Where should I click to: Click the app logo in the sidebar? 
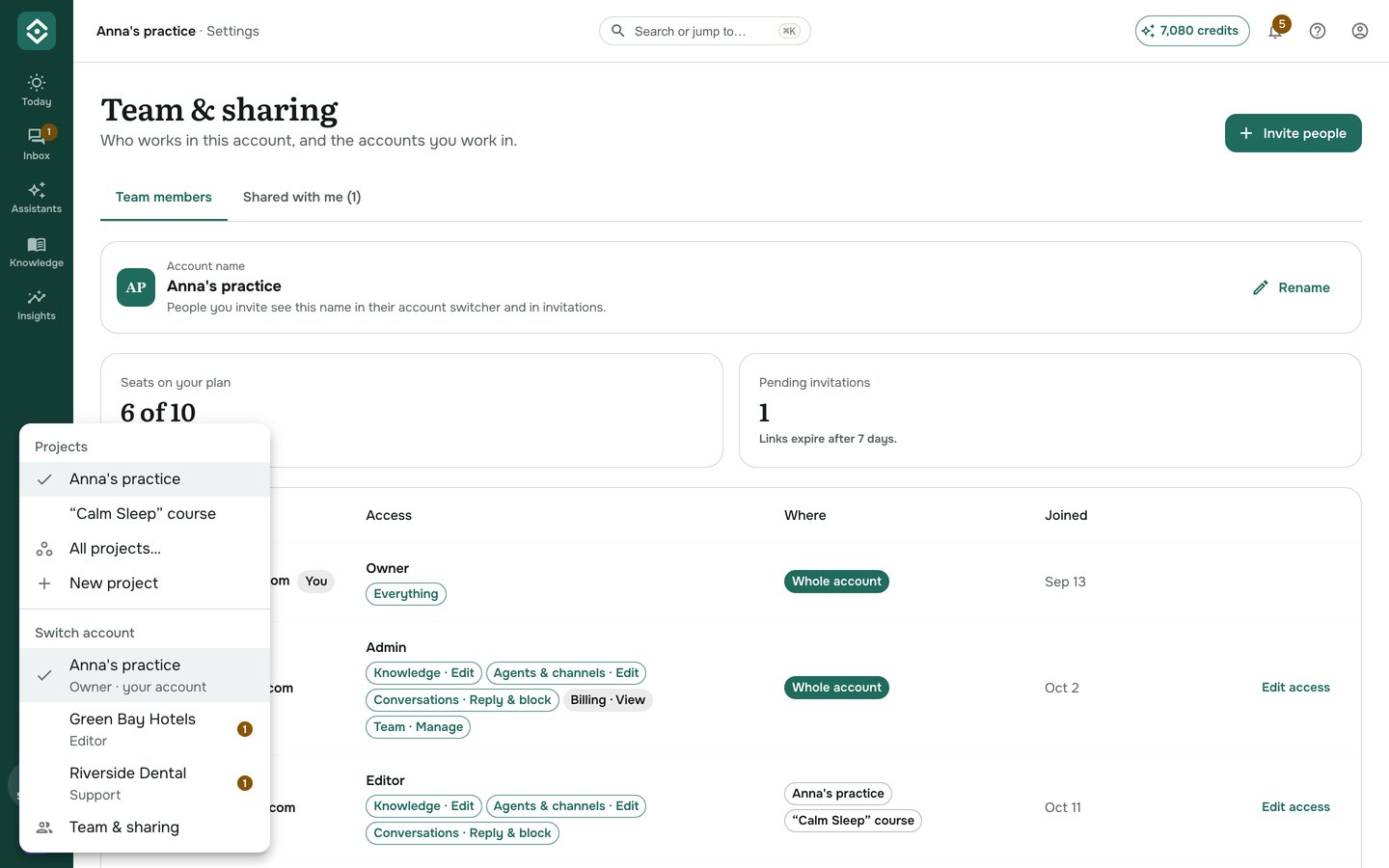click(x=37, y=31)
